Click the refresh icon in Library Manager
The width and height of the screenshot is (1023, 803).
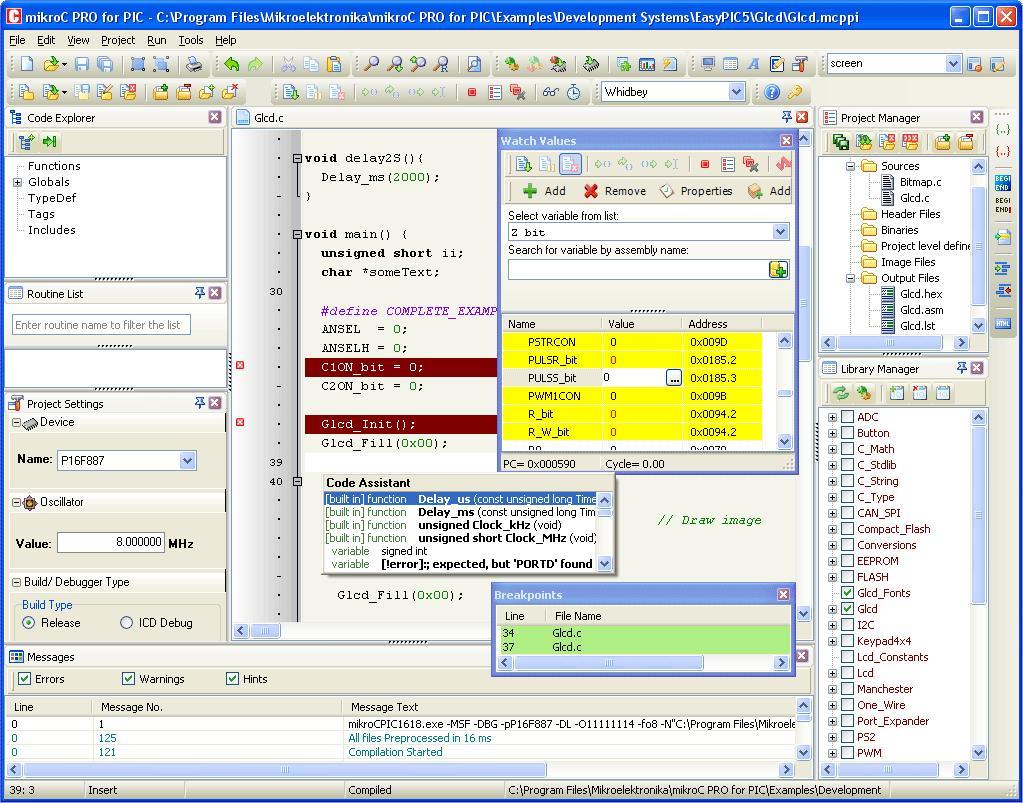point(840,392)
